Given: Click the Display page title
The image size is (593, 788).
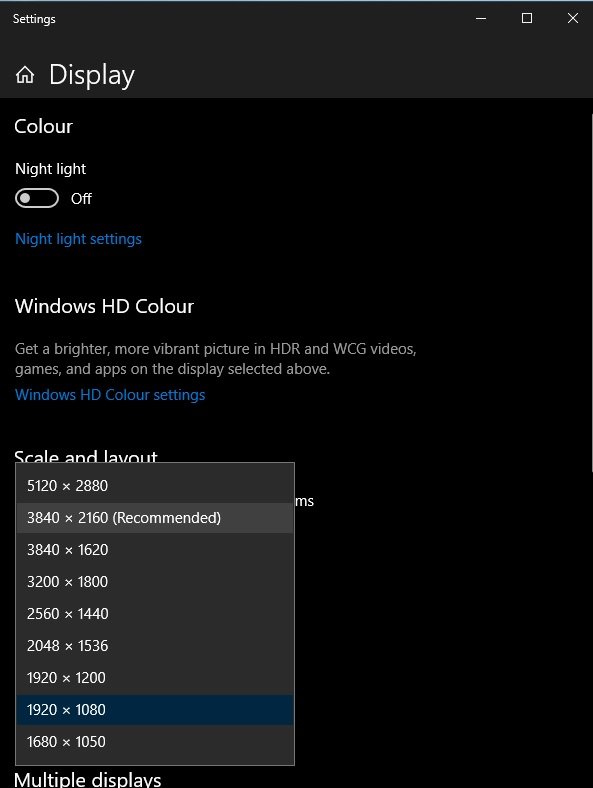Looking at the screenshot, I should [91, 75].
